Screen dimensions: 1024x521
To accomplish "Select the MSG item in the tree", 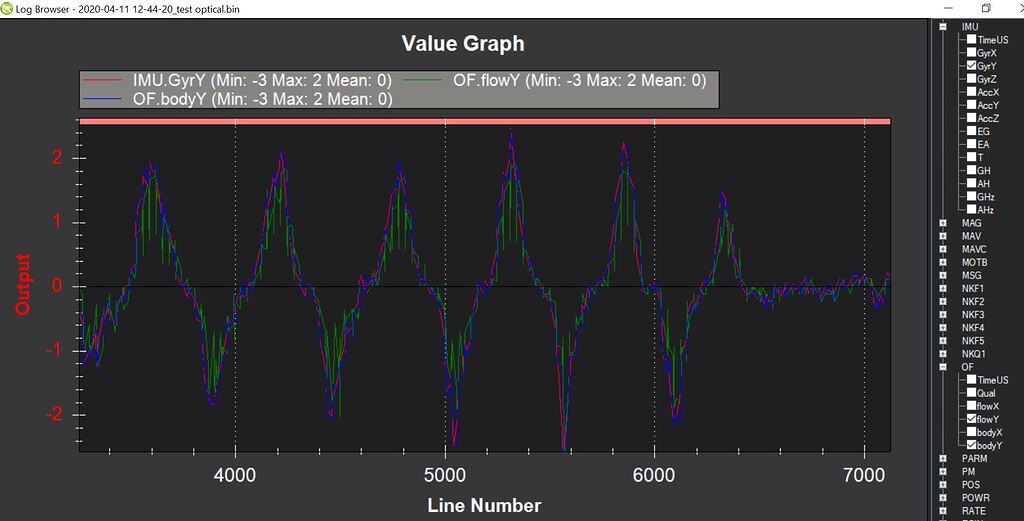I will tap(972, 275).
